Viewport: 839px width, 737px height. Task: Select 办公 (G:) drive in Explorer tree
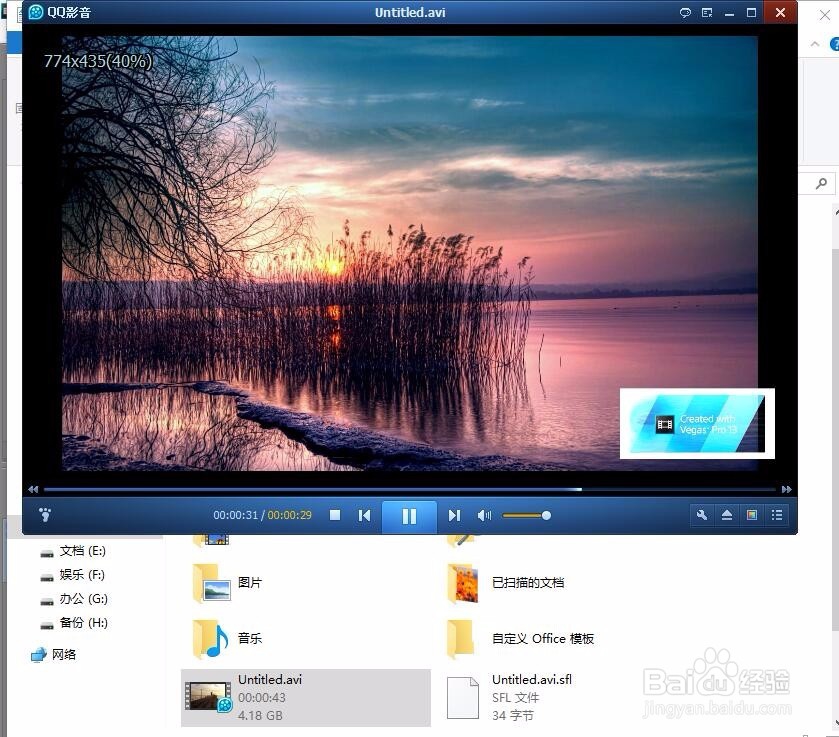coord(74,598)
